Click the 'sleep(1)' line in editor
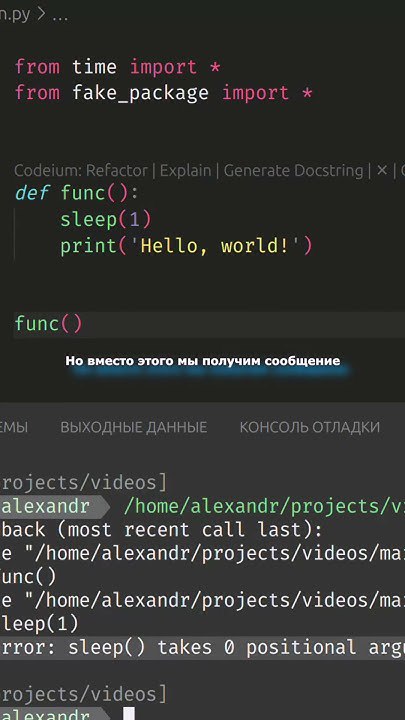This screenshot has height=720, width=405. coord(106,219)
